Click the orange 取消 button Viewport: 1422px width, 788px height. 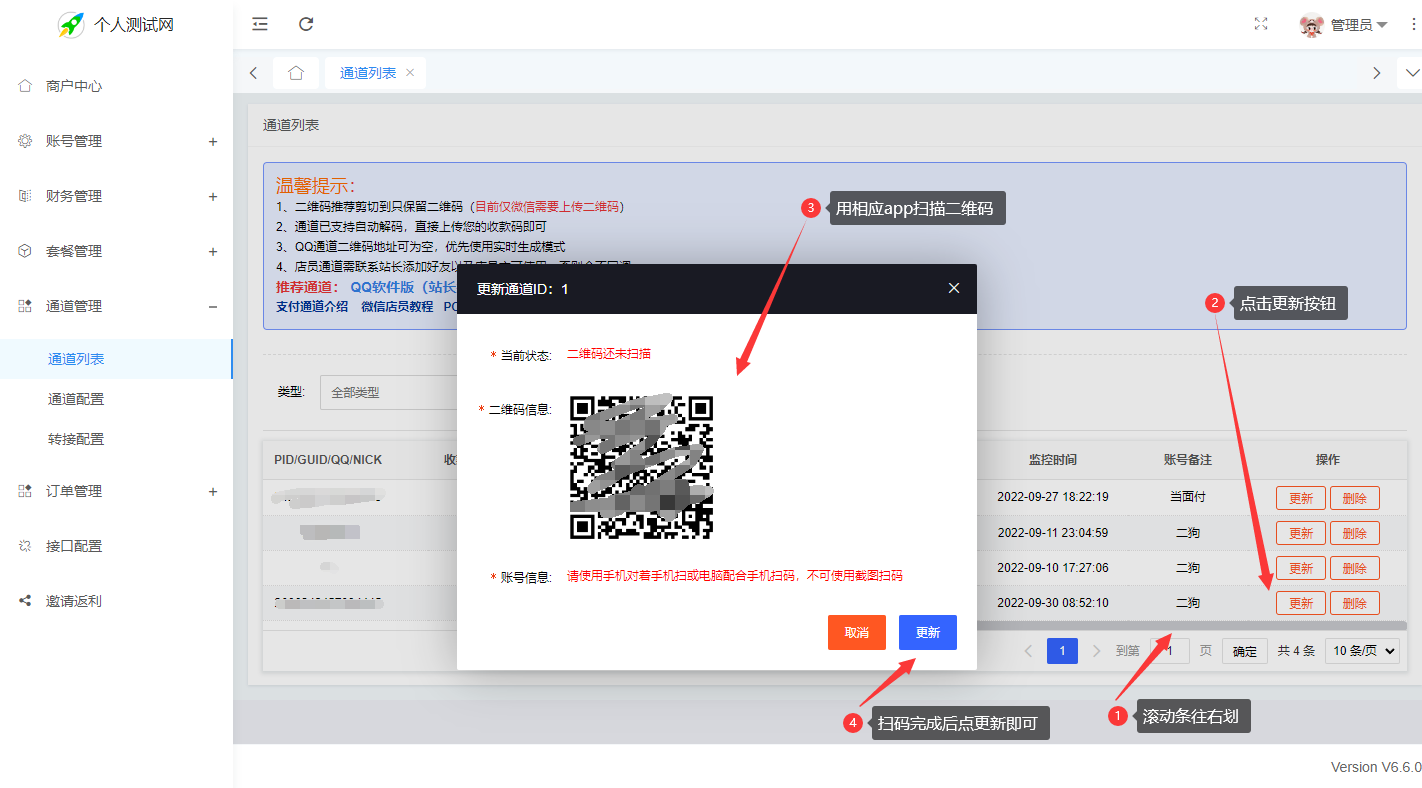point(857,632)
